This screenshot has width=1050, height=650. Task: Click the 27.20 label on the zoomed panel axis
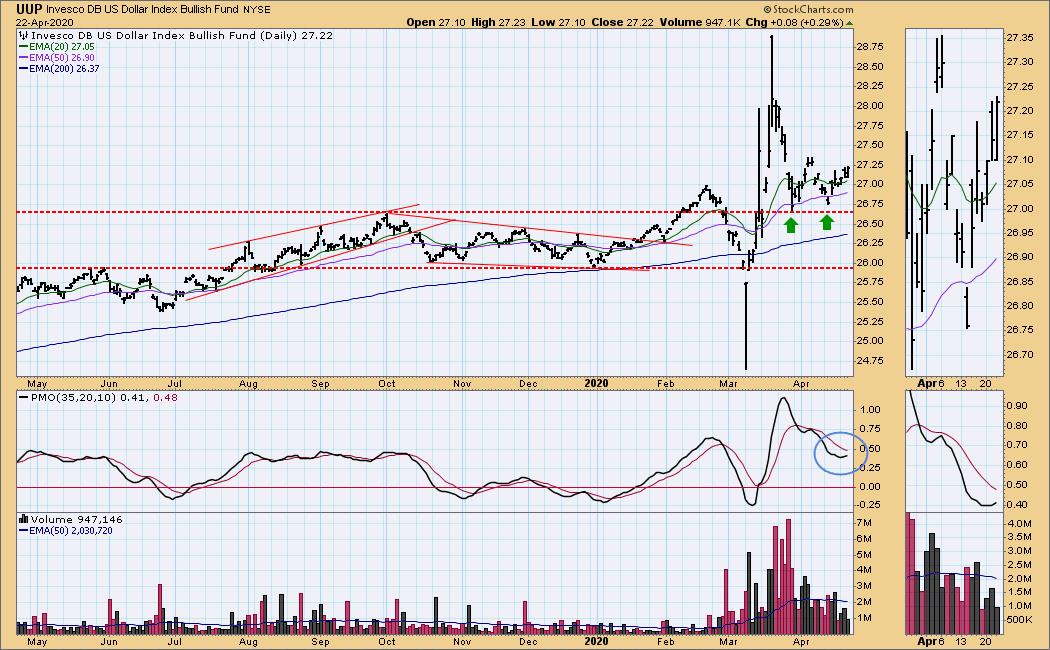point(1019,110)
